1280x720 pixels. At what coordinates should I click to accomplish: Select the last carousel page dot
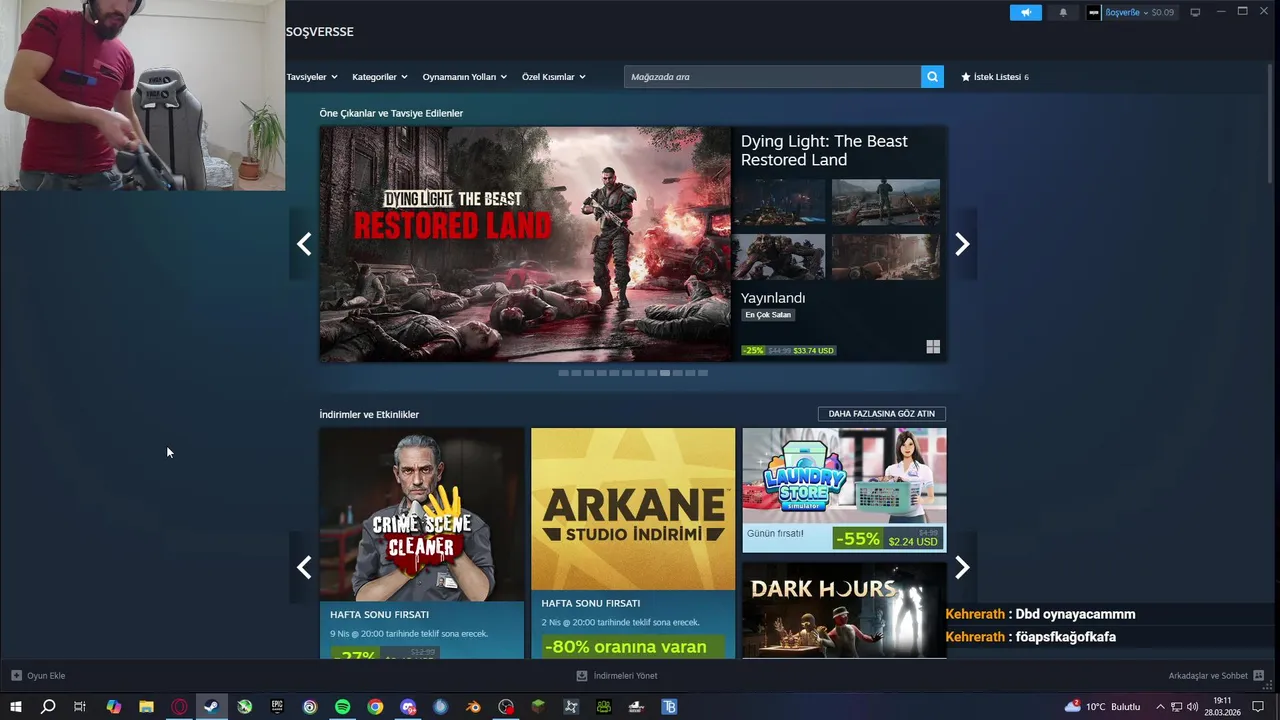[703, 373]
